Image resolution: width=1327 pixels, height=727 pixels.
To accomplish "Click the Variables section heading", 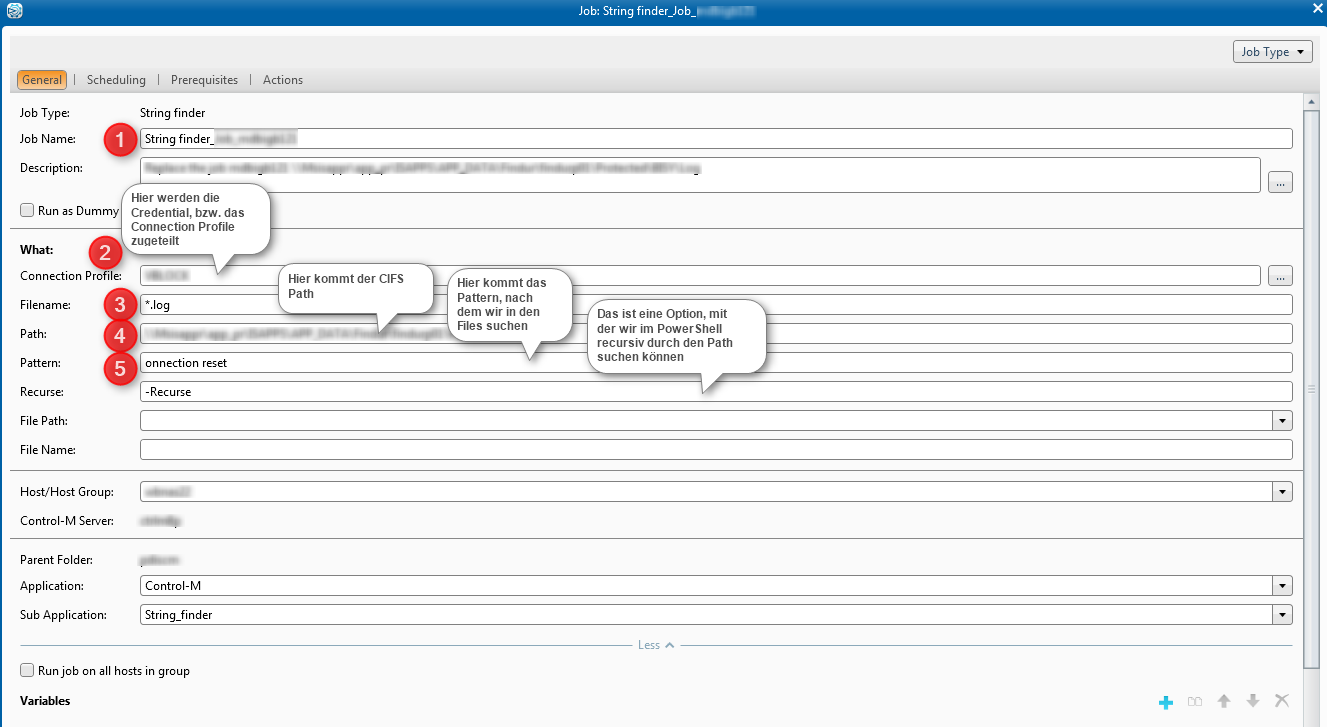I will click(45, 701).
